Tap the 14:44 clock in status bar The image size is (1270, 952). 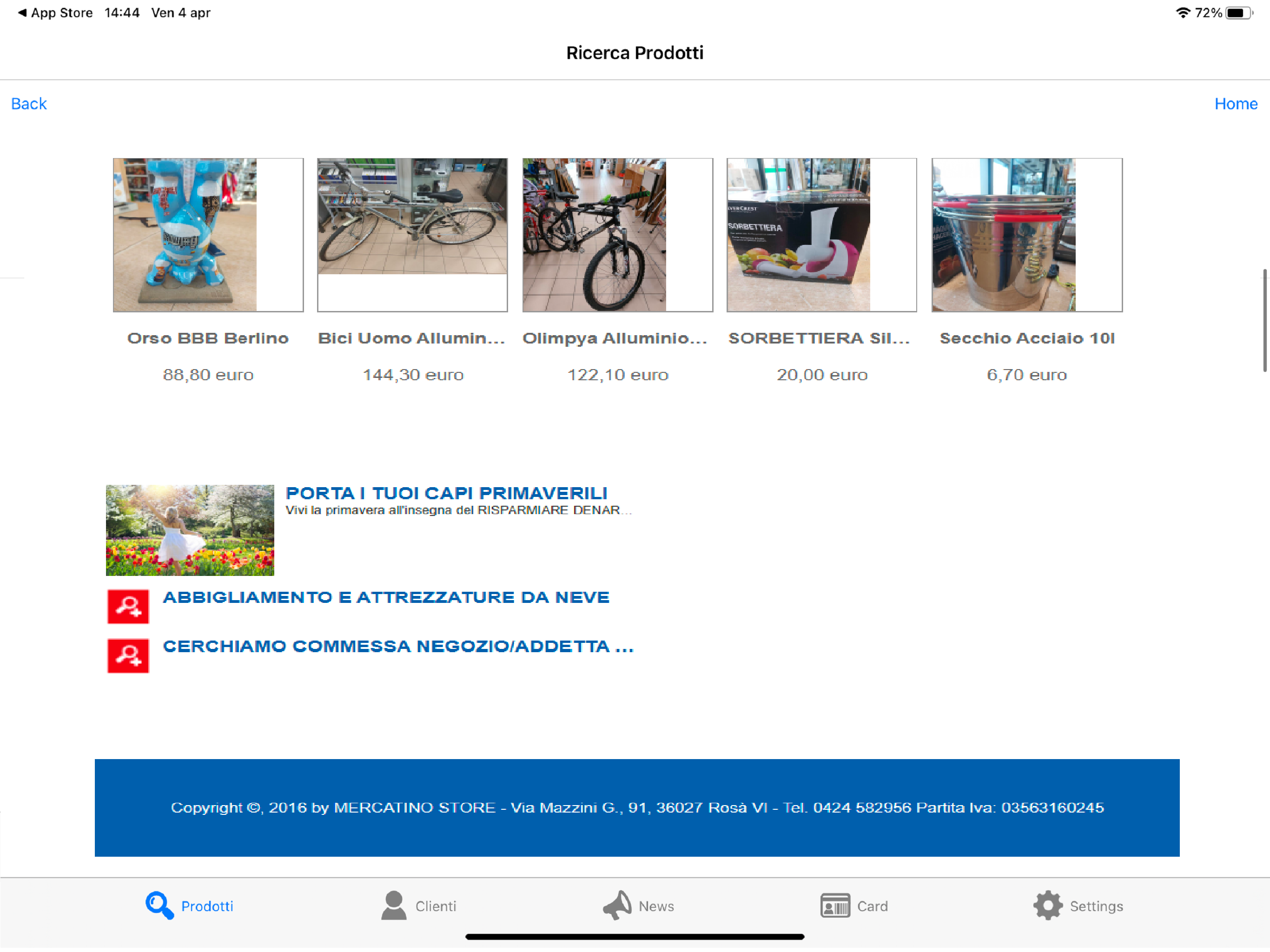click(x=122, y=13)
